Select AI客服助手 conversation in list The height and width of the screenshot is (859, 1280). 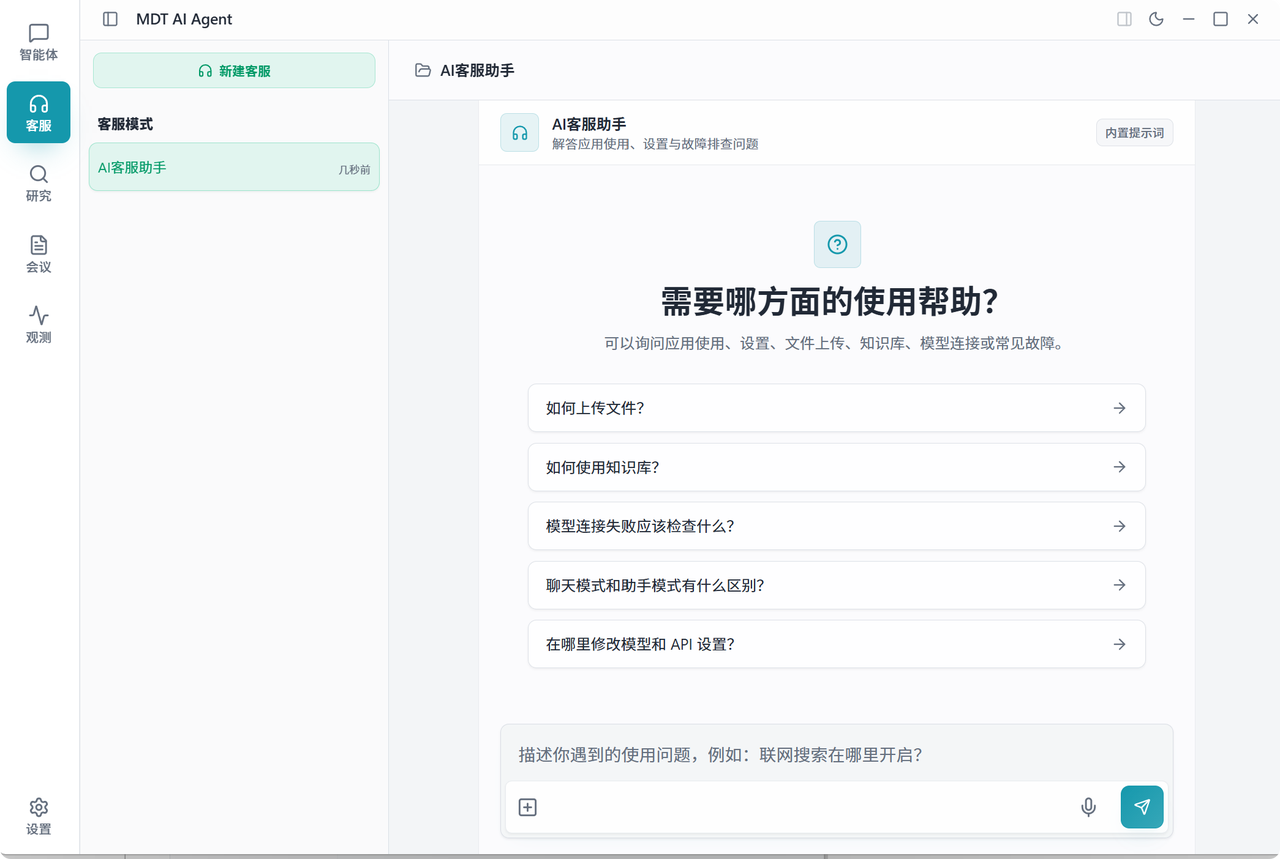234,167
